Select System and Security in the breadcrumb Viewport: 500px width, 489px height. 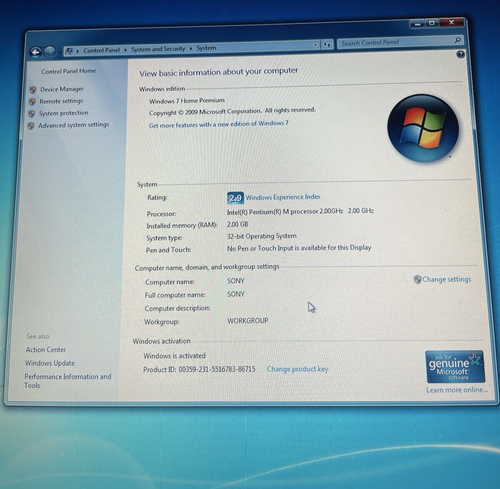point(158,49)
